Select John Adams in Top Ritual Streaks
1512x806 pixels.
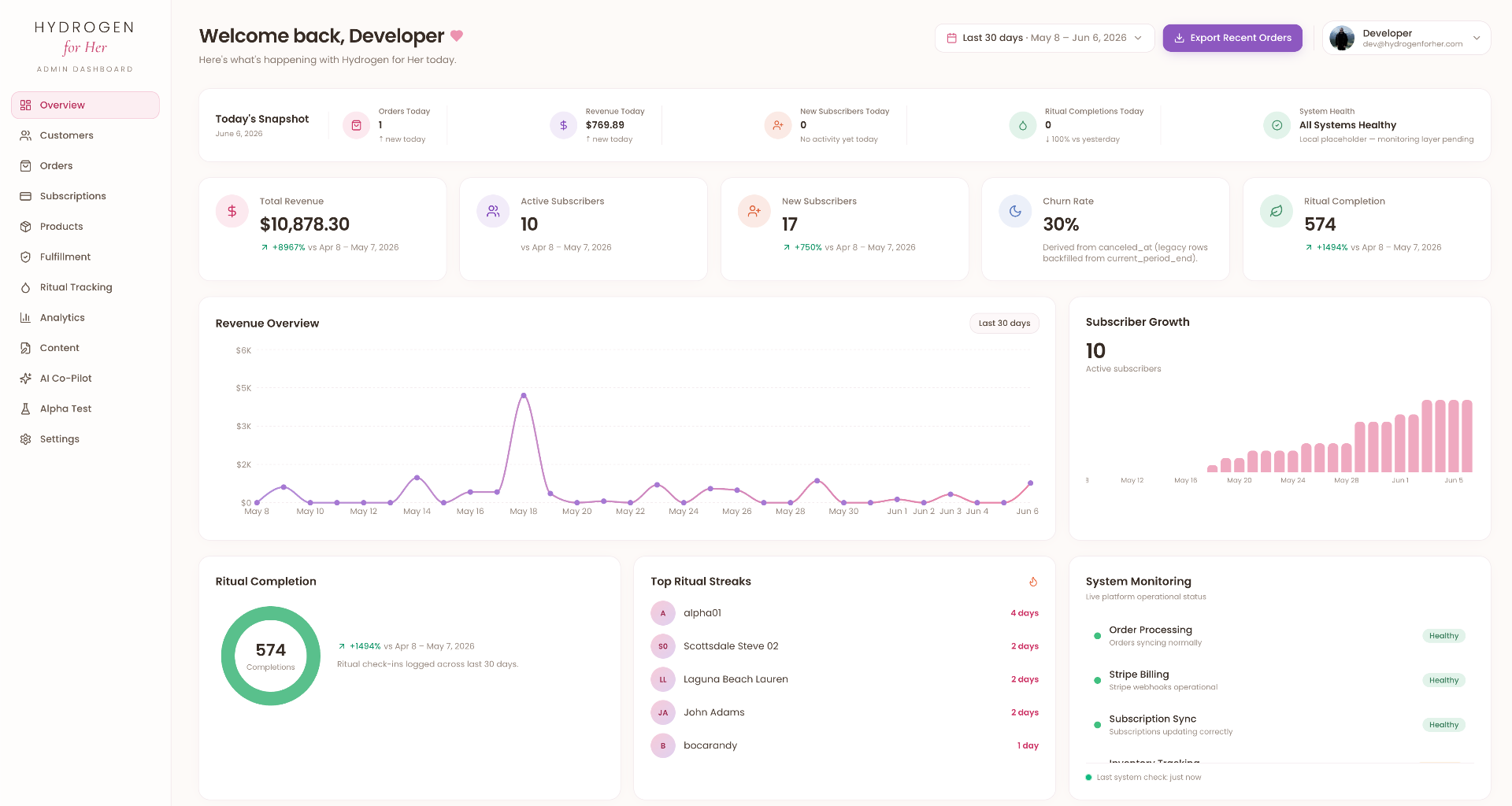pos(844,712)
